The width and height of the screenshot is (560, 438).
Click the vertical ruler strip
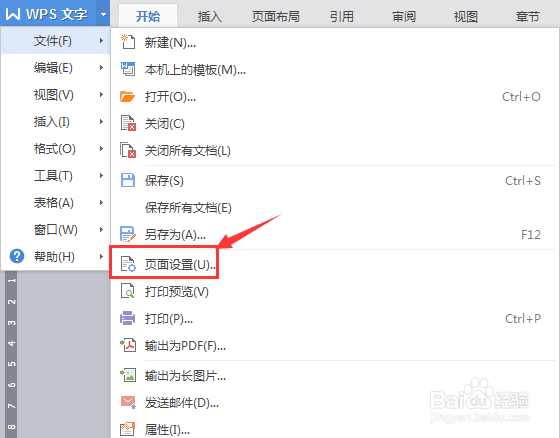point(11,354)
